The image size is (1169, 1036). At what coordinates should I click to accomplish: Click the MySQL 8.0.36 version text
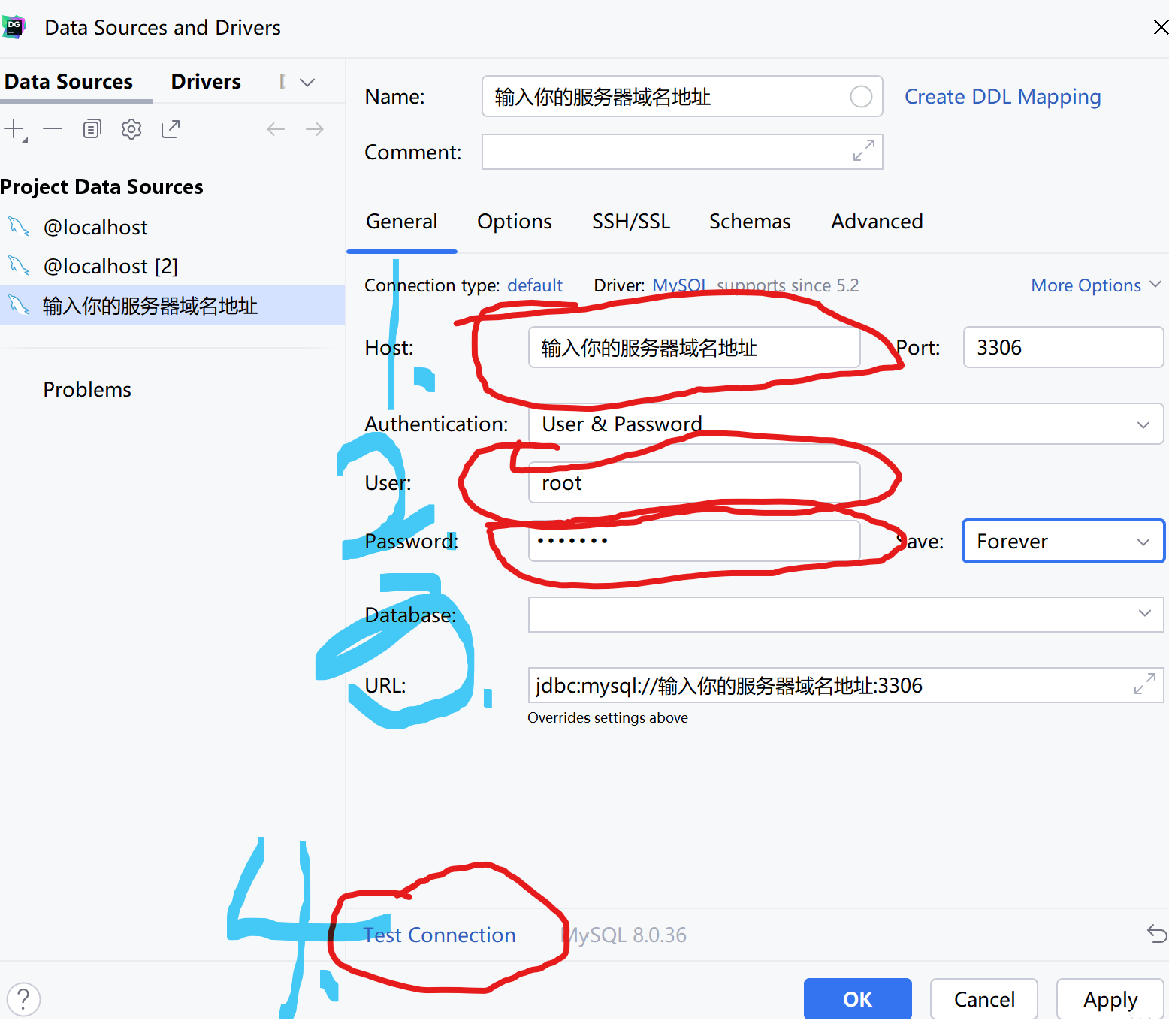click(x=624, y=935)
